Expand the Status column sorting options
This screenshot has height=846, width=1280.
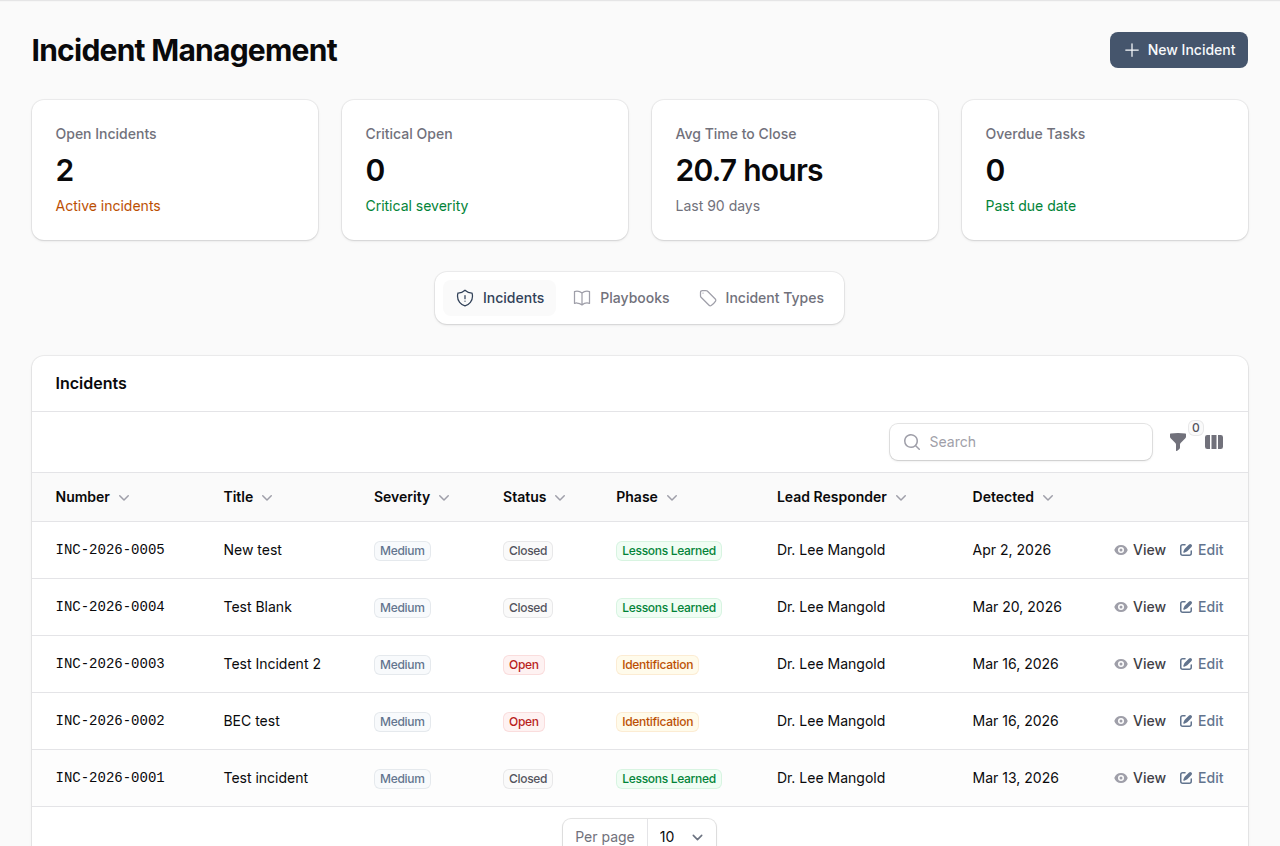(x=561, y=497)
